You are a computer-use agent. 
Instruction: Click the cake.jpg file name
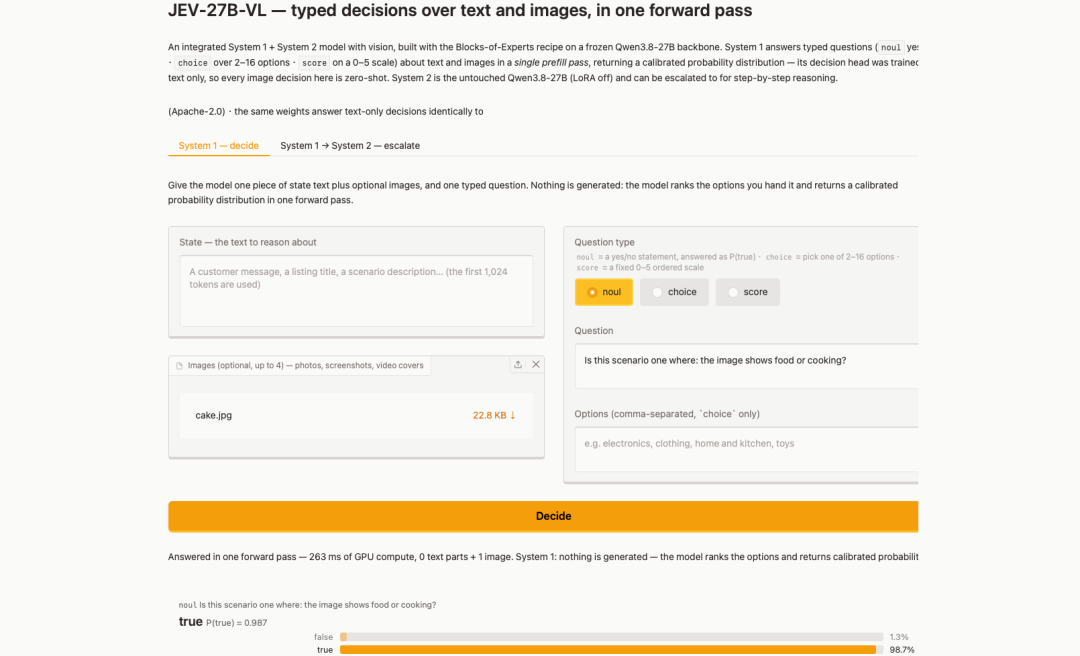pyautogui.click(x=214, y=415)
